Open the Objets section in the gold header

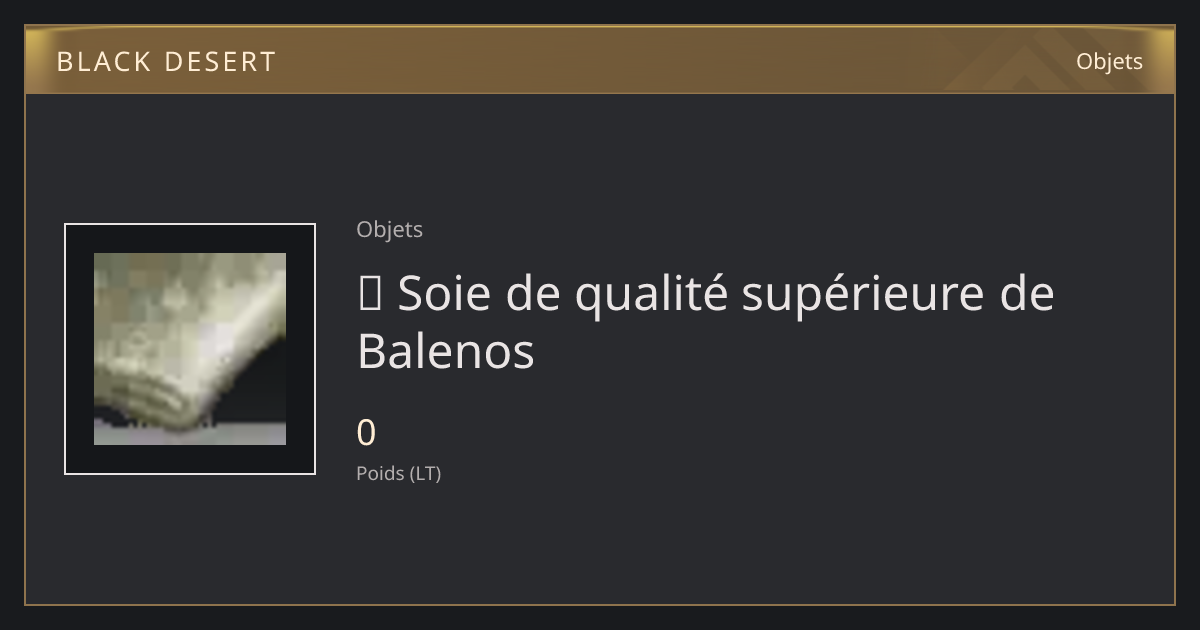1109,61
